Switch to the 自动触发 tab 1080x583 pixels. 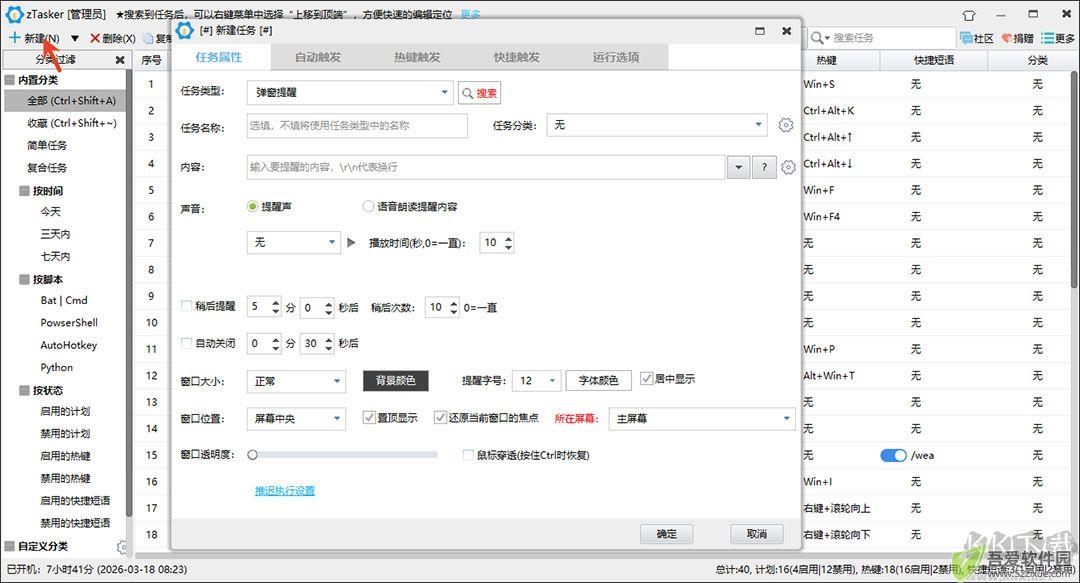(318, 57)
